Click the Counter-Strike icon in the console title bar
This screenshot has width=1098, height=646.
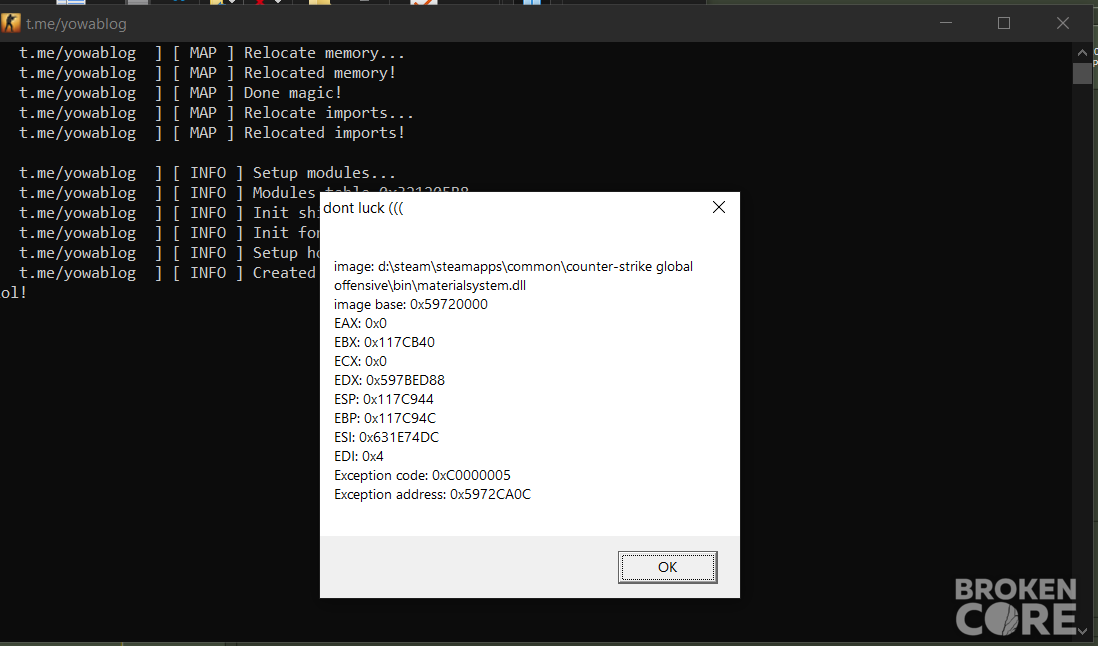click(11, 23)
